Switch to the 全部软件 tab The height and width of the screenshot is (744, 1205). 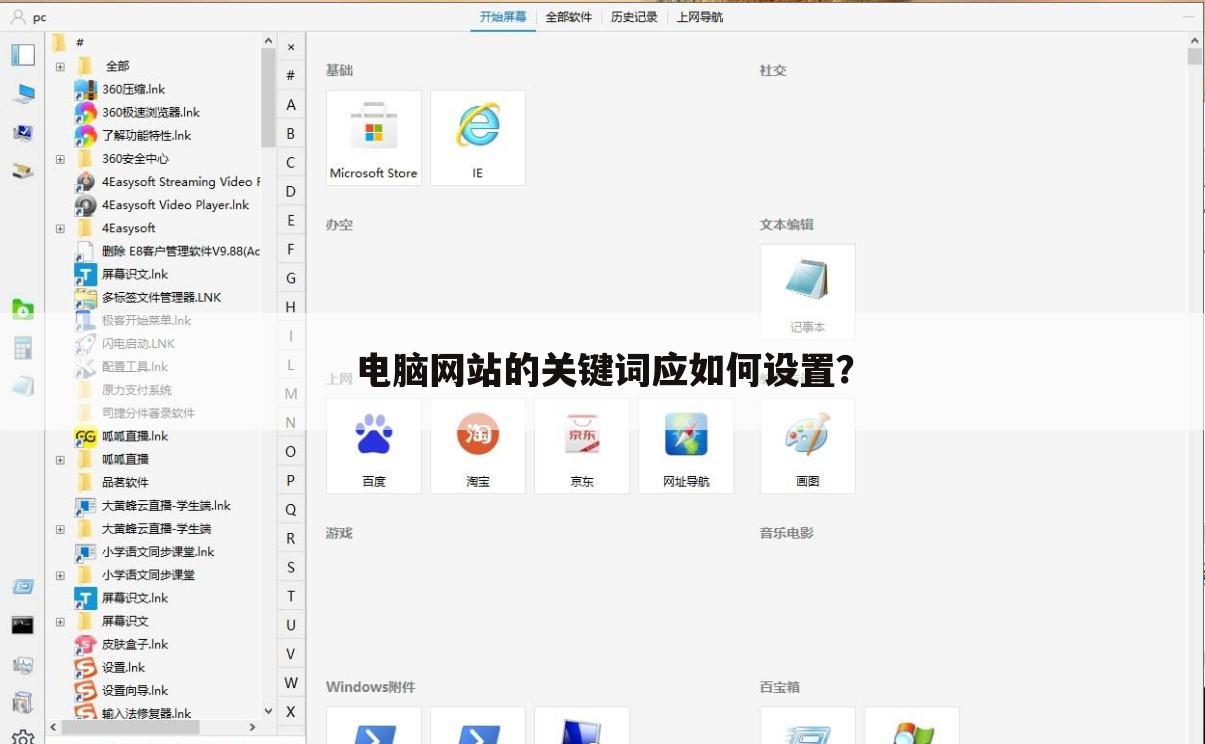tap(568, 17)
